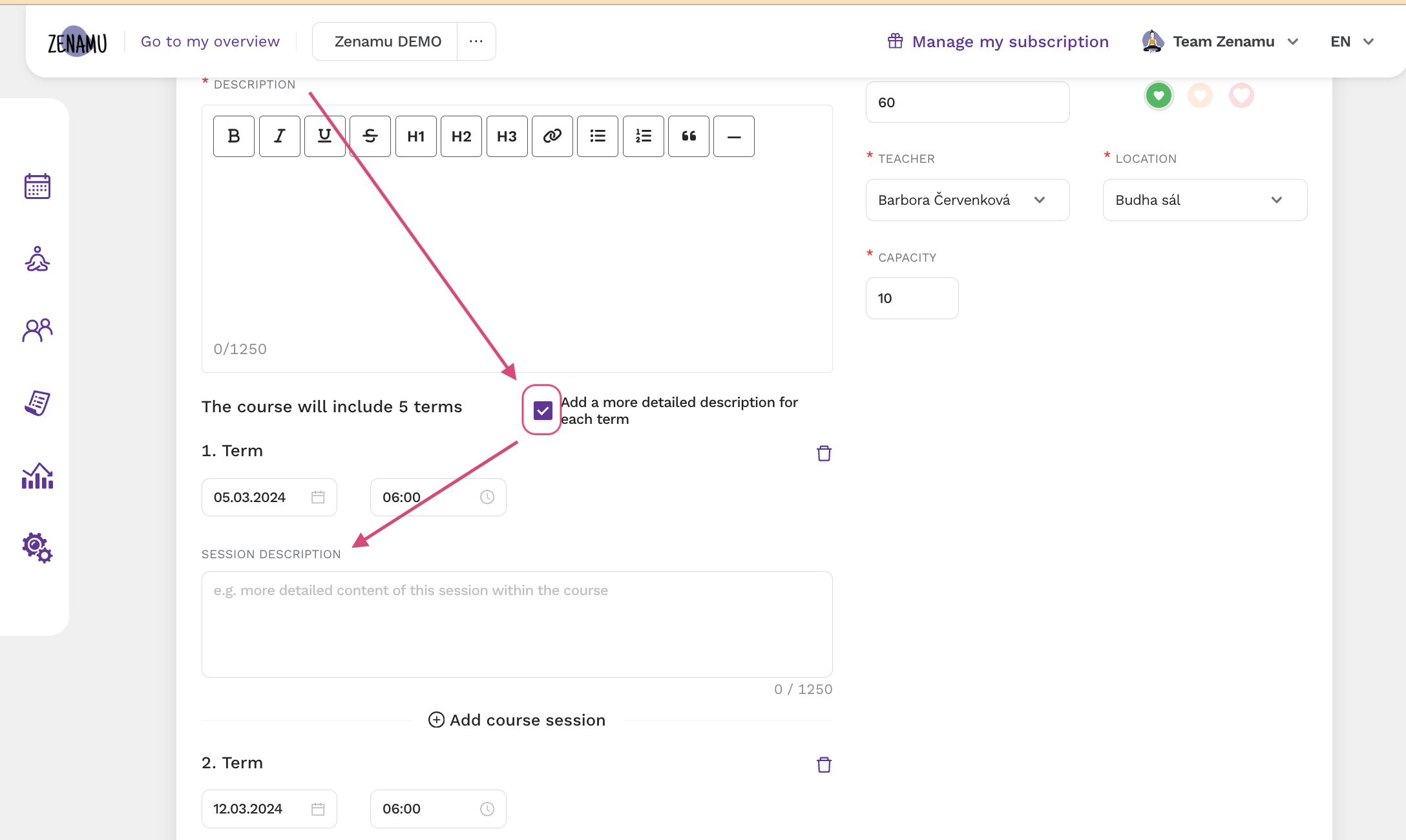Viewport: 1406px width, 840px height.
Task: Apply strikethrough formatting to text
Action: (370, 136)
